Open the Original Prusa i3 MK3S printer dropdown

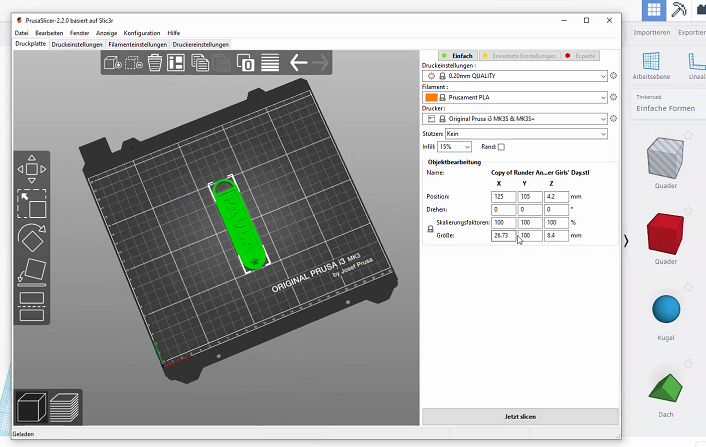click(x=515, y=119)
